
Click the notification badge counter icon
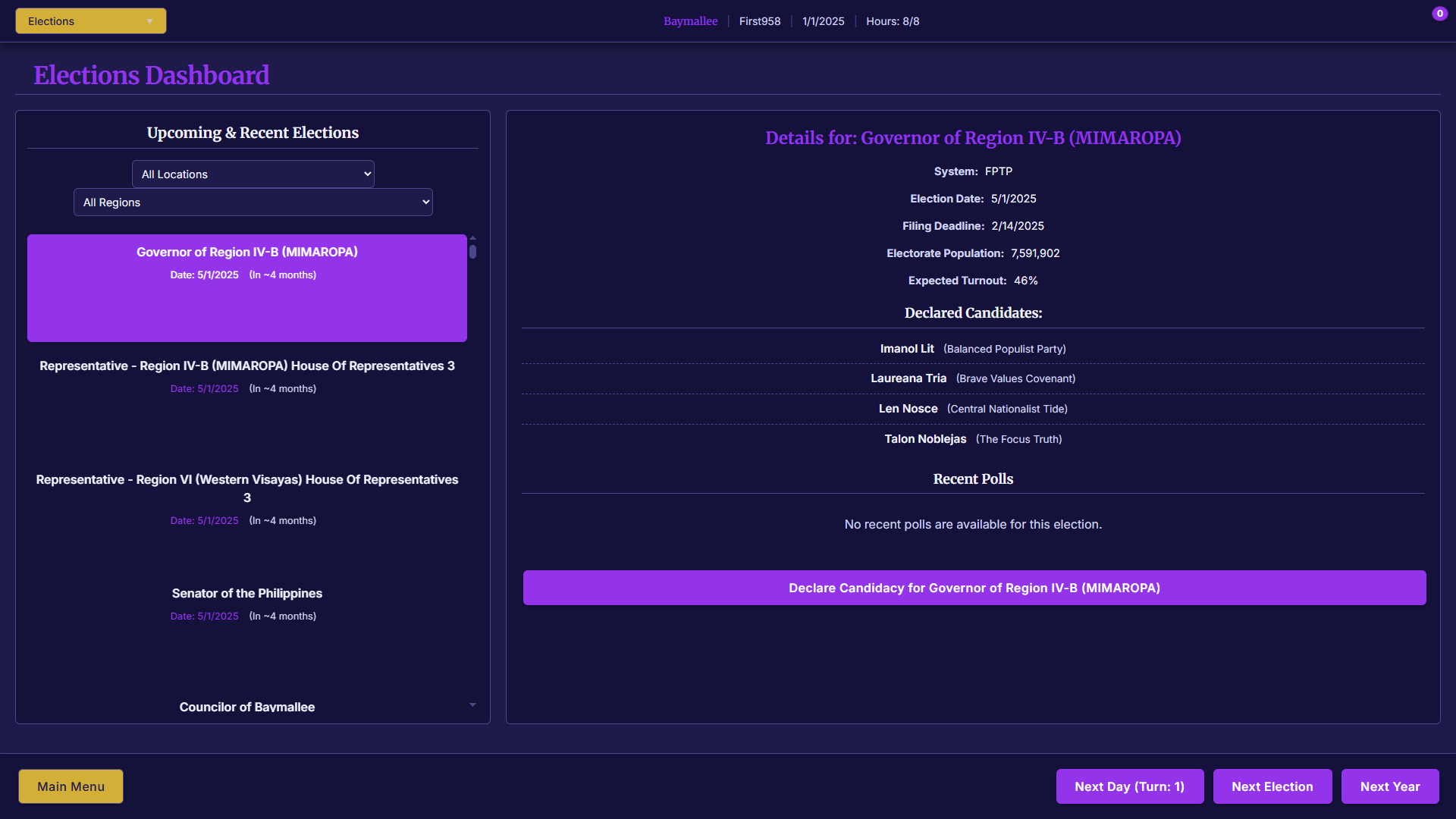[x=1439, y=14]
